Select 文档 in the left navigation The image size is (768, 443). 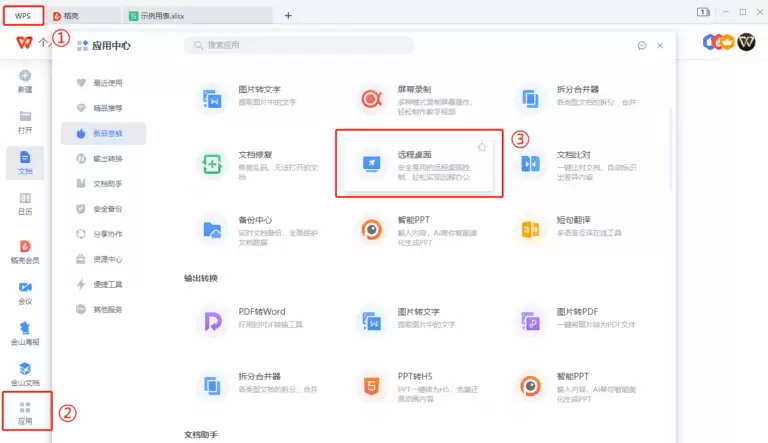[25, 163]
